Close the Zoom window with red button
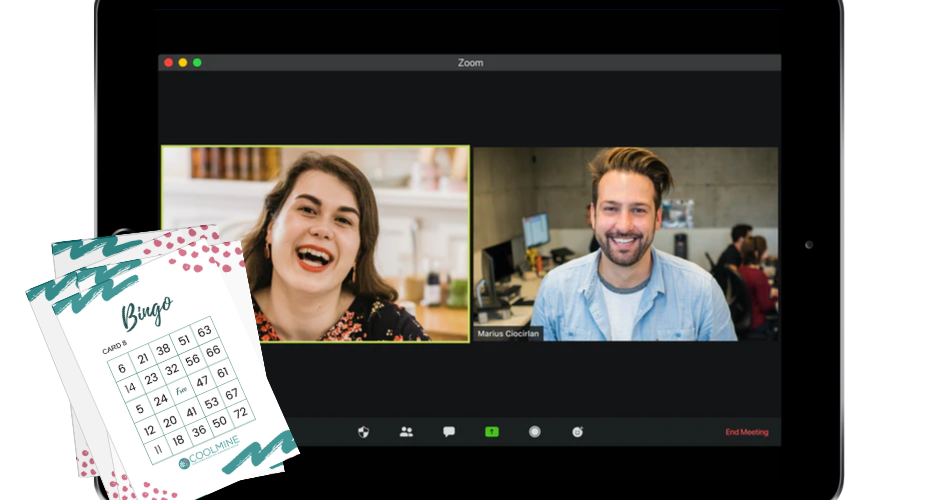 point(168,62)
